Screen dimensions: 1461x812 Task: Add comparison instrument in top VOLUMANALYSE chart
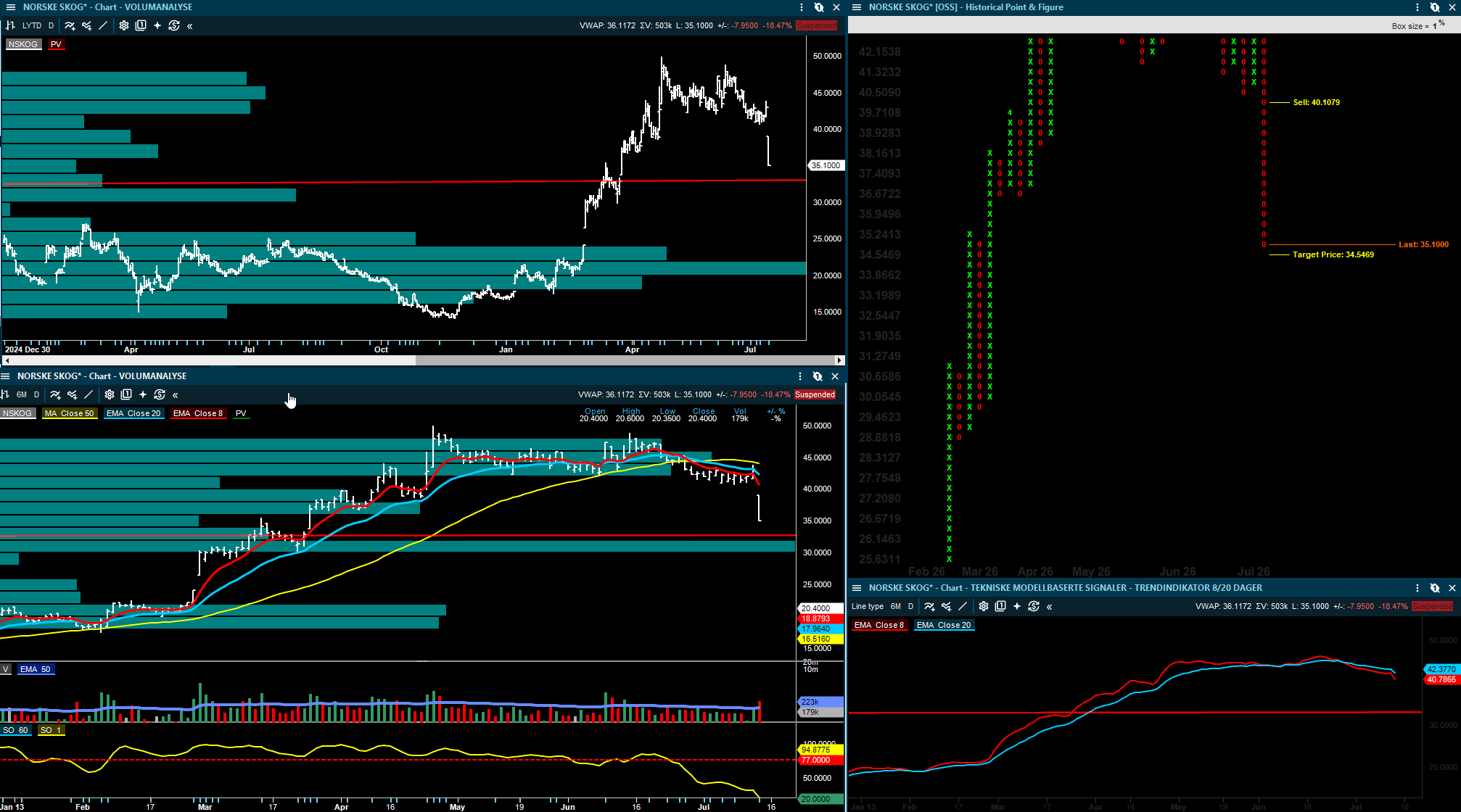coord(86,25)
